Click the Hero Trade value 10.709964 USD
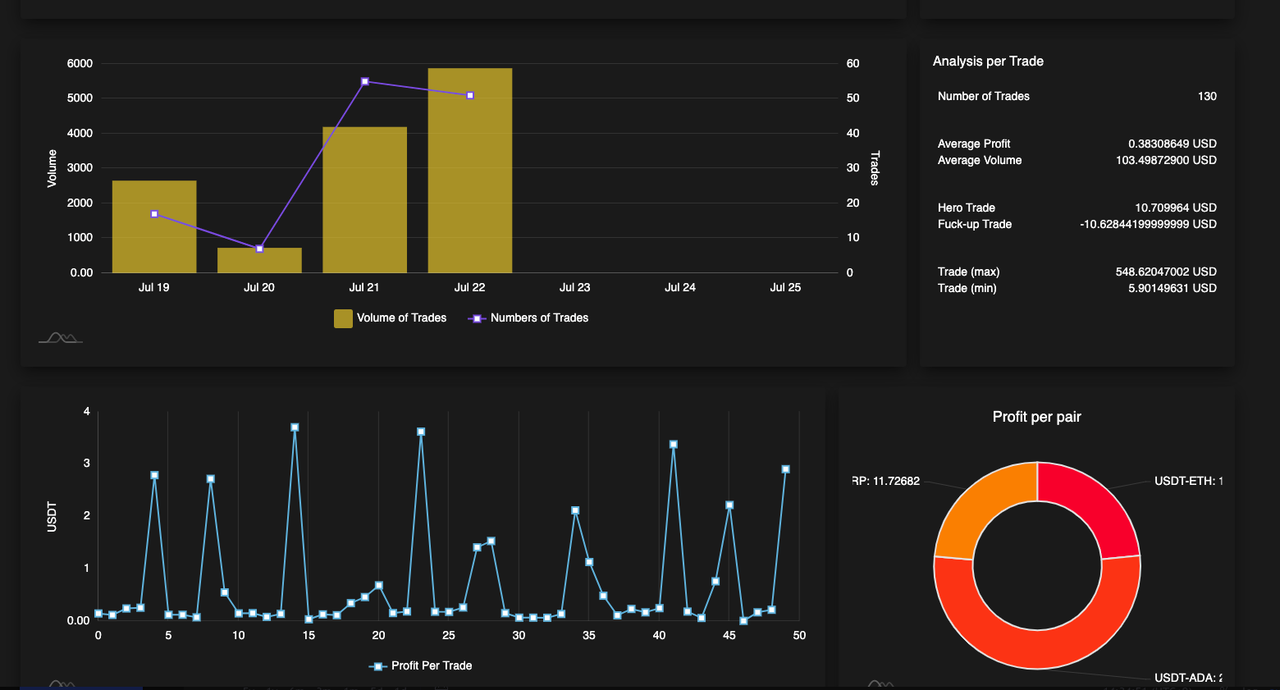The height and width of the screenshot is (690, 1280). (x=1176, y=208)
